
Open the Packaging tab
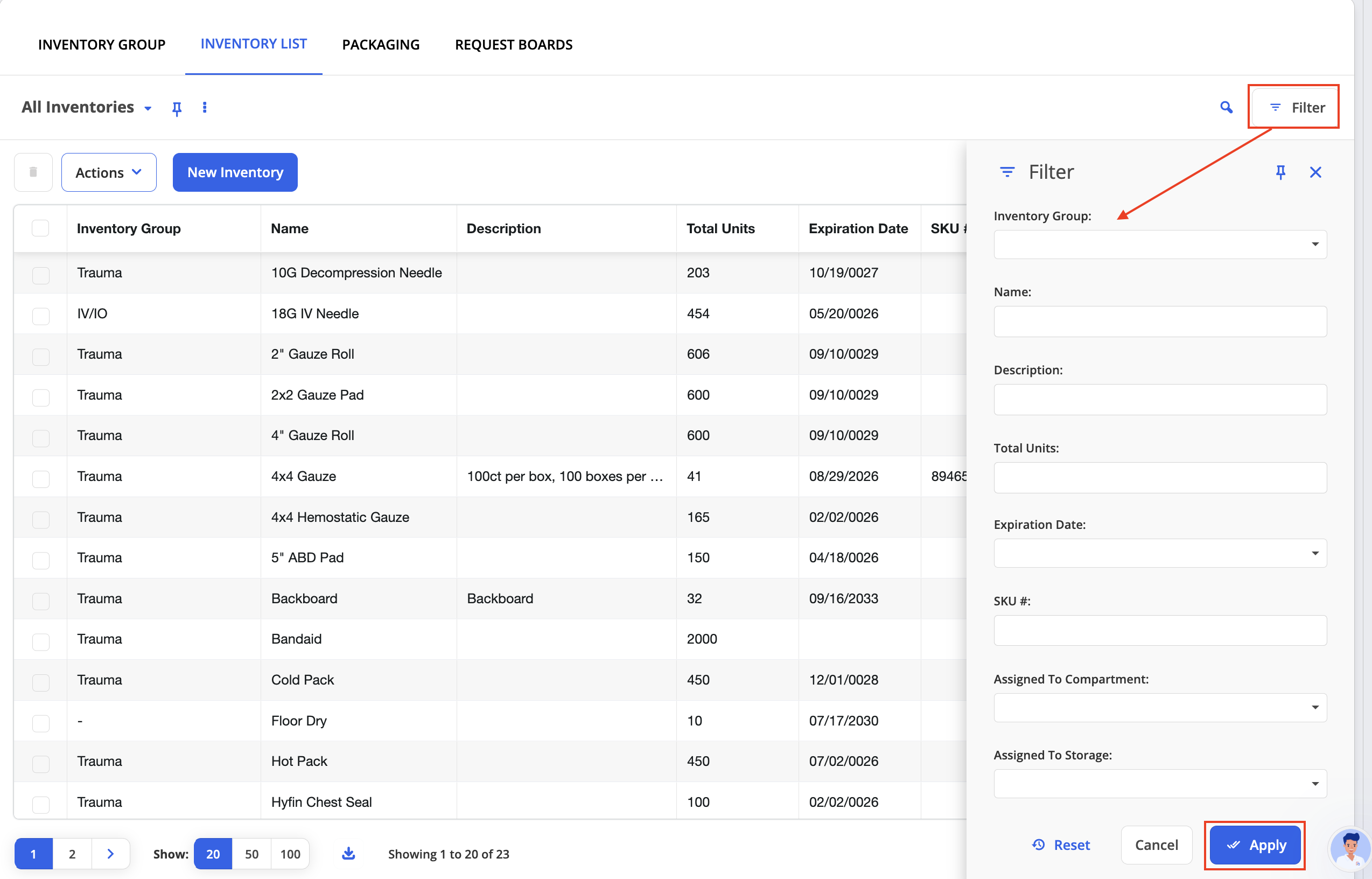pos(381,45)
